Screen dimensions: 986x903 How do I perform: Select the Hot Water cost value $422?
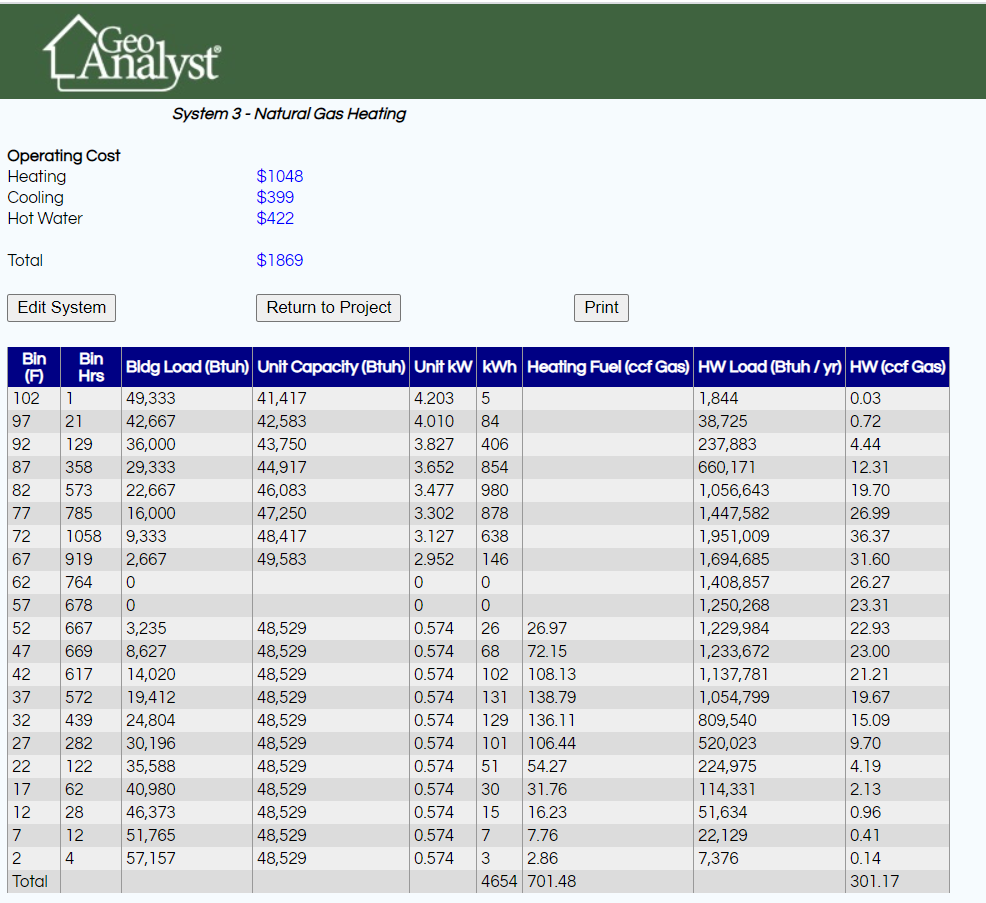pyautogui.click(x=275, y=218)
